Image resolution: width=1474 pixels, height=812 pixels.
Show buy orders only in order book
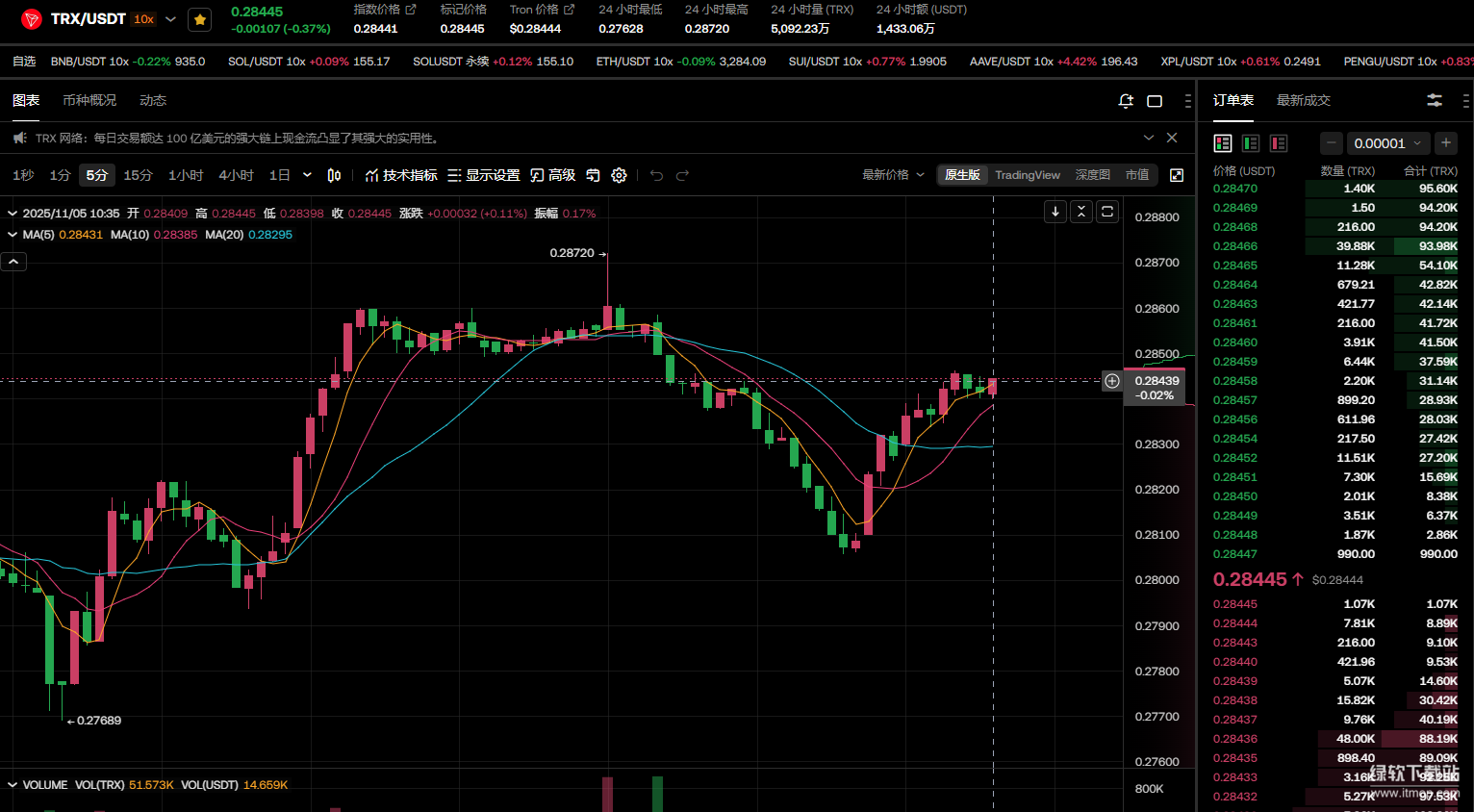1251,143
